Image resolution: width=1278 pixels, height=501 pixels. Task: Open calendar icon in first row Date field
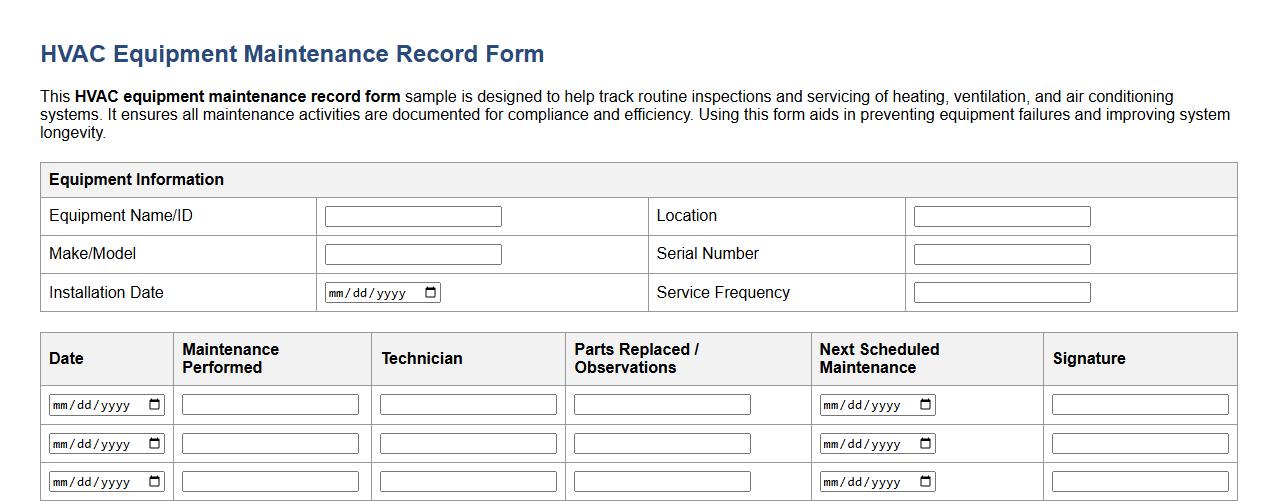[155, 405]
